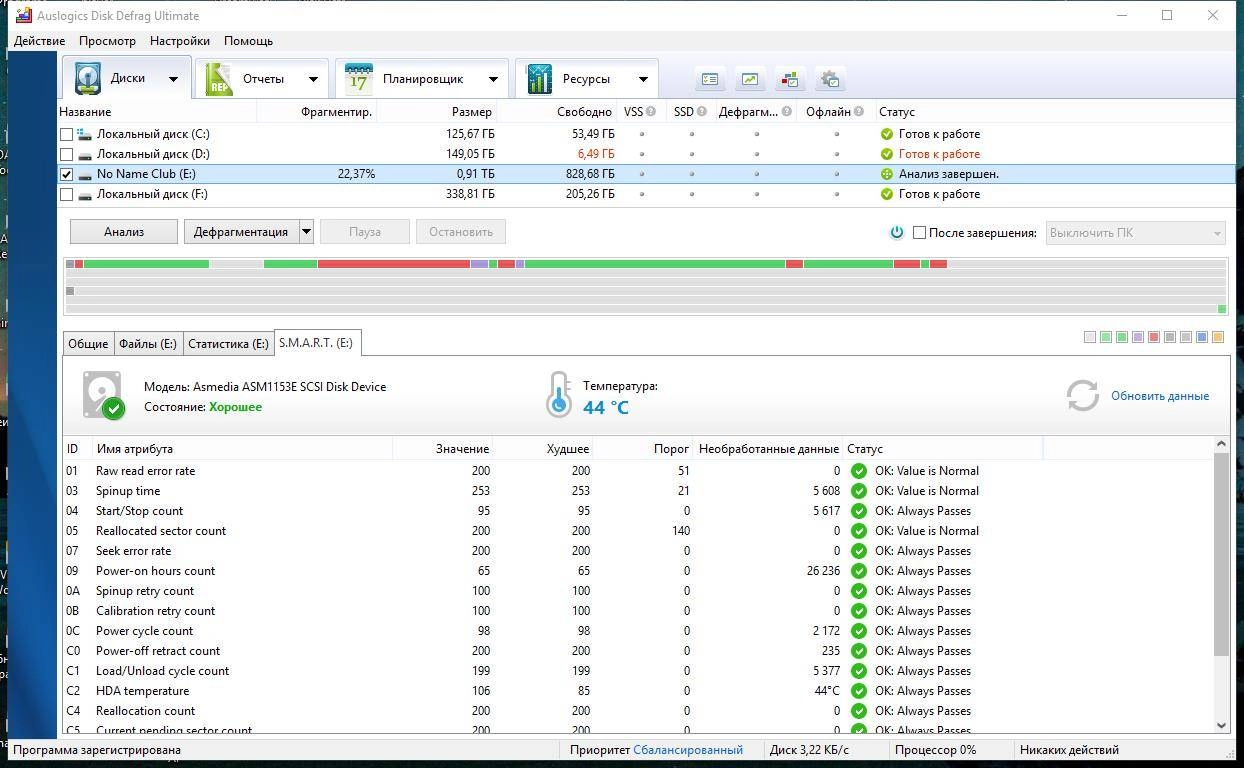This screenshot has height=768, width=1244.
Task: Click the drive icon of Локальный диск (D:)
Action: pyautogui.click(x=85, y=154)
